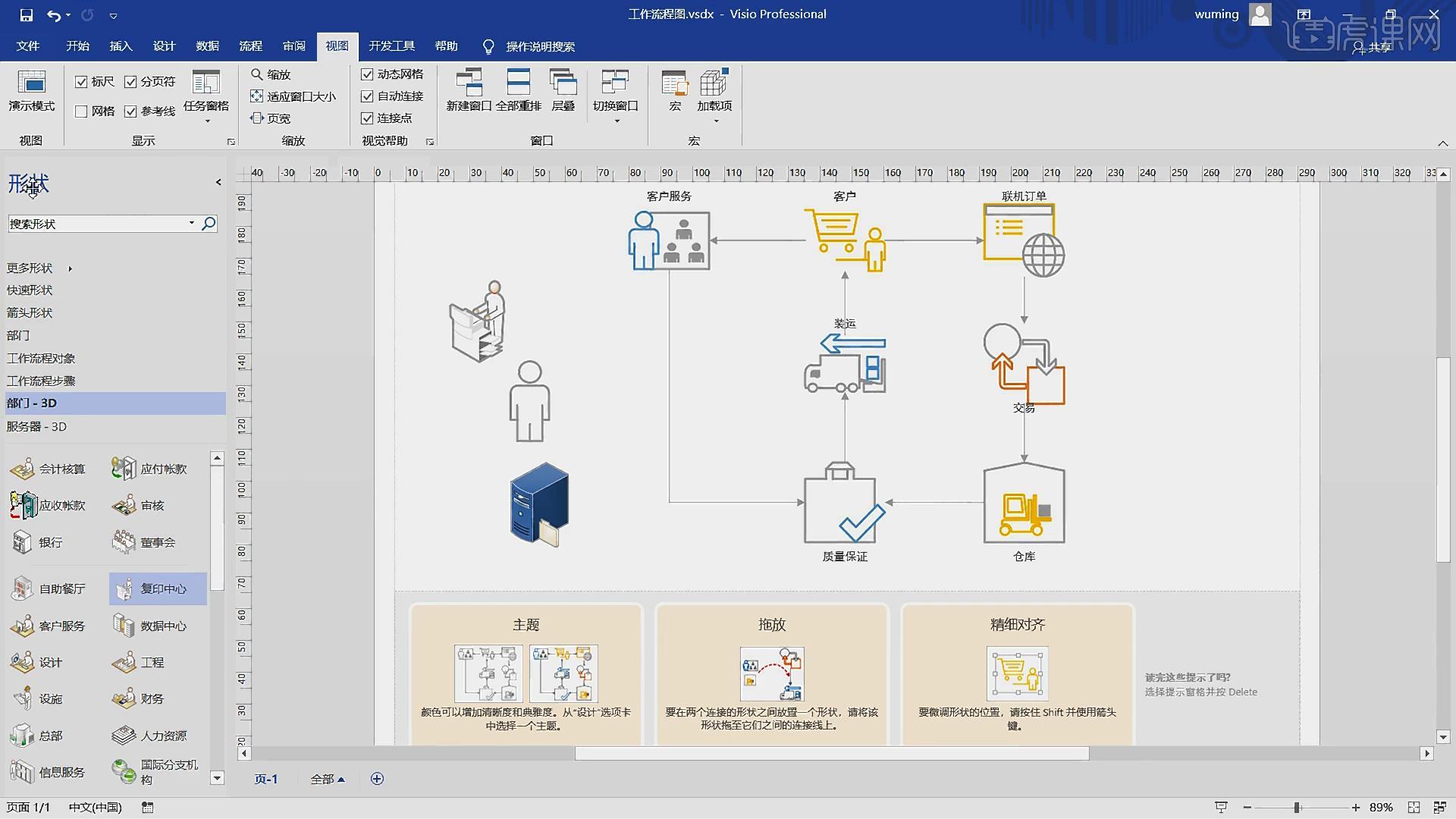
Task: Open Visual Aids dialog launcher
Action: [x=430, y=142]
